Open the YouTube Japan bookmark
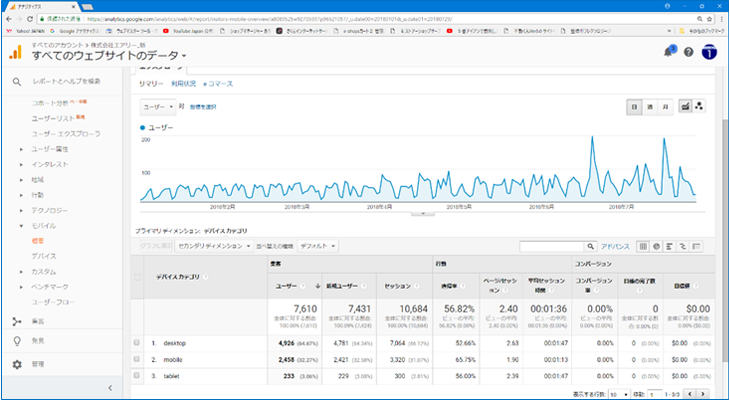Screen dimensions: 730x400 click(189, 31)
